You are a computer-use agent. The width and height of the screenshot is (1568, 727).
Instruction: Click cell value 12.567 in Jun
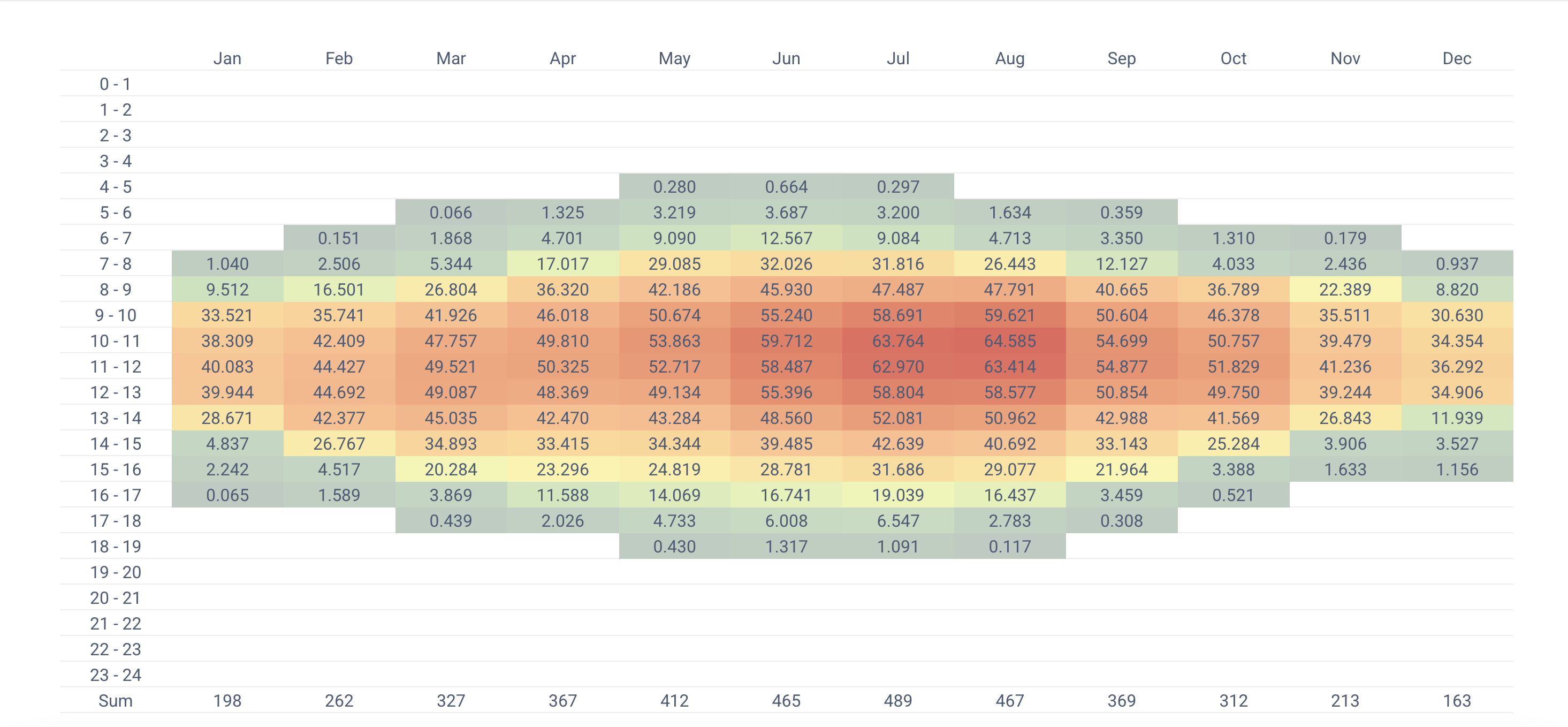pyautogui.click(x=787, y=238)
